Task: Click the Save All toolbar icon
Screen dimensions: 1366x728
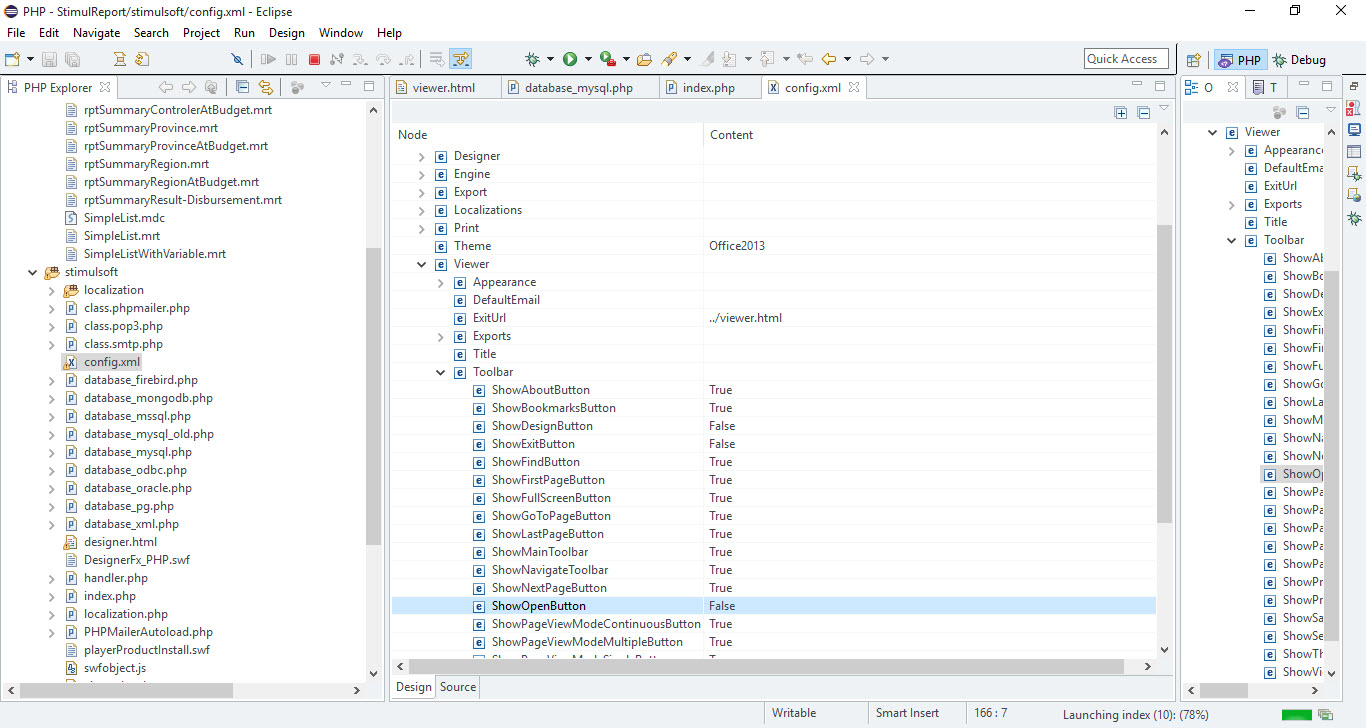Action: [73, 59]
